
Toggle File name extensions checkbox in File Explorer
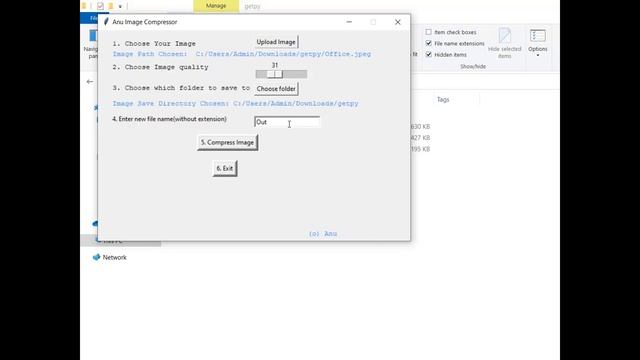429,43
